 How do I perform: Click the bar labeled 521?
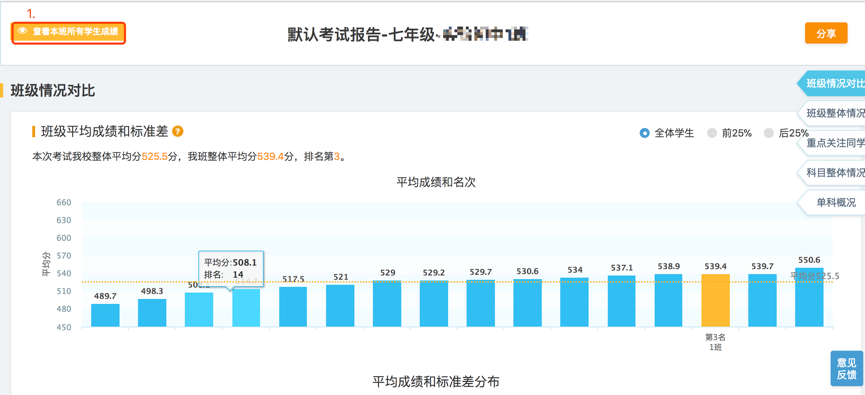pyautogui.click(x=340, y=306)
